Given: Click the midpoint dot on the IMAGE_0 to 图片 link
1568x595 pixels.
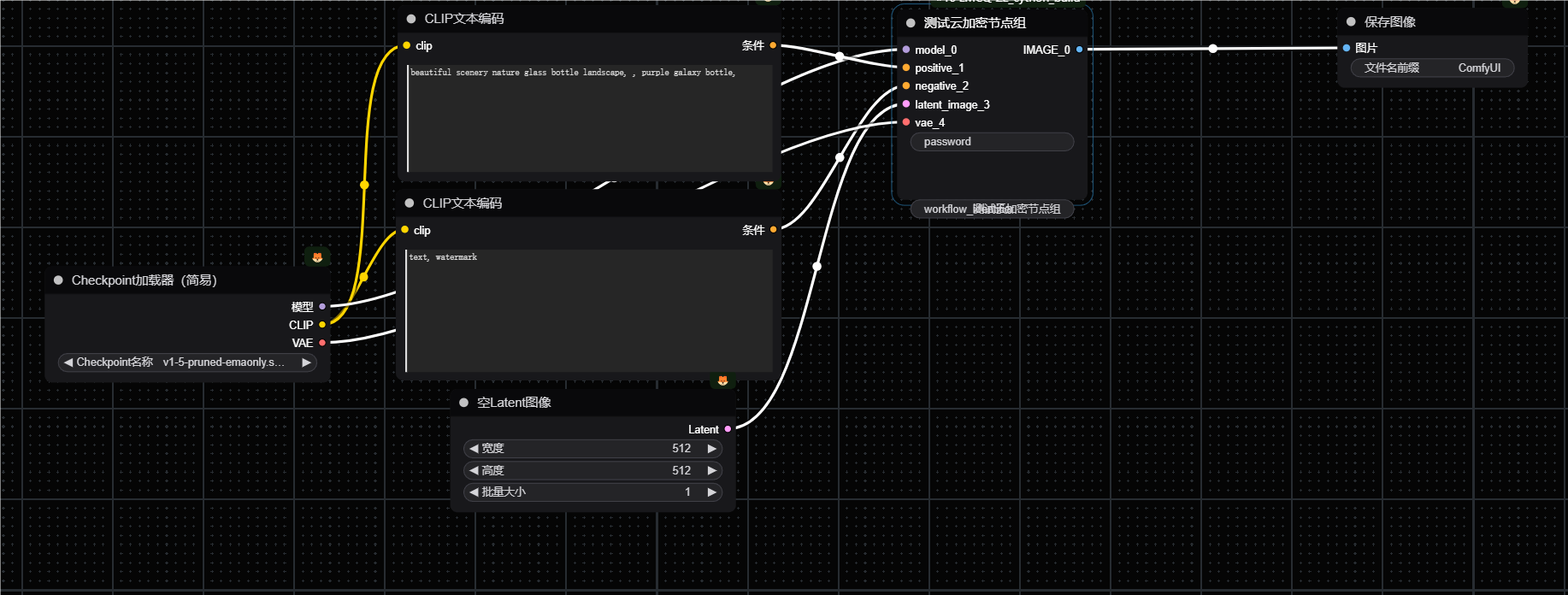Looking at the screenshot, I should (x=1212, y=49).
